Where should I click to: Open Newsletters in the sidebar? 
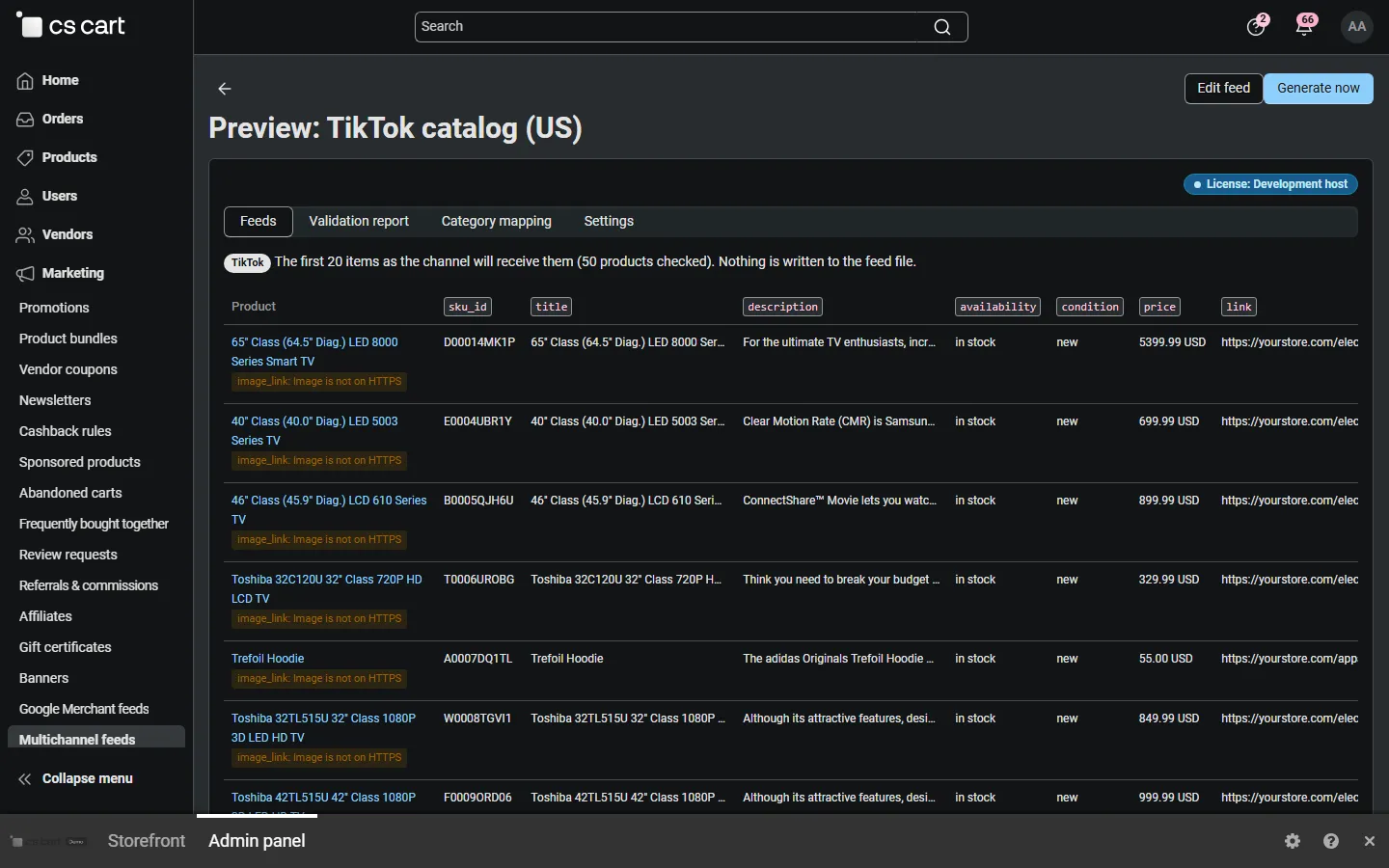click(x=55, y=400)
